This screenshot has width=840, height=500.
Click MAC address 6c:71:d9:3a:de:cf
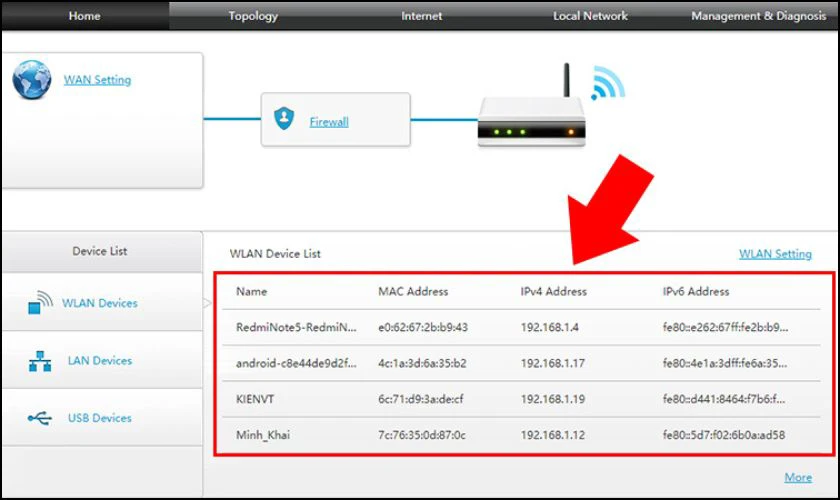[x=421, y=399]
